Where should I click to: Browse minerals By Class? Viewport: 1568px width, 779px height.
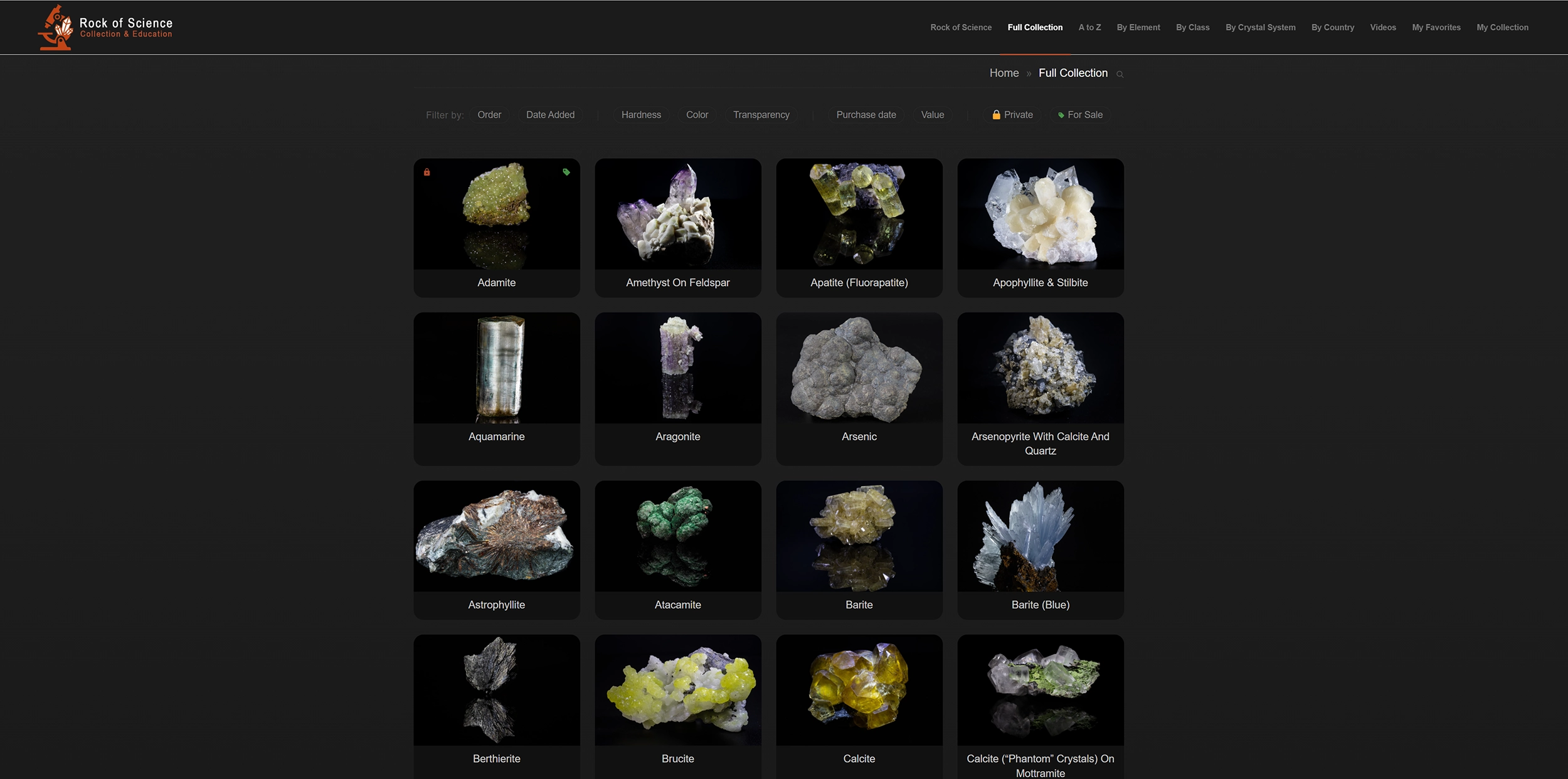point(1192,28)
